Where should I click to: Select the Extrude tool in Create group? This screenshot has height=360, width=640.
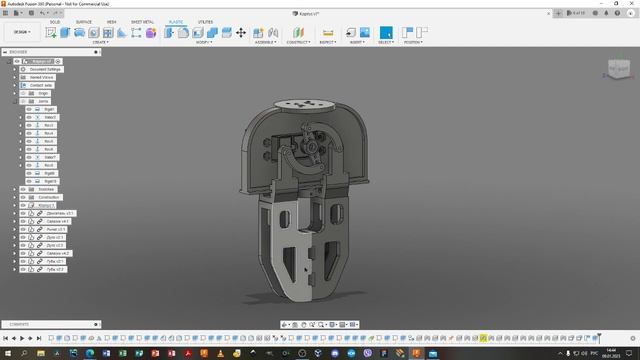tap(65, 33)
